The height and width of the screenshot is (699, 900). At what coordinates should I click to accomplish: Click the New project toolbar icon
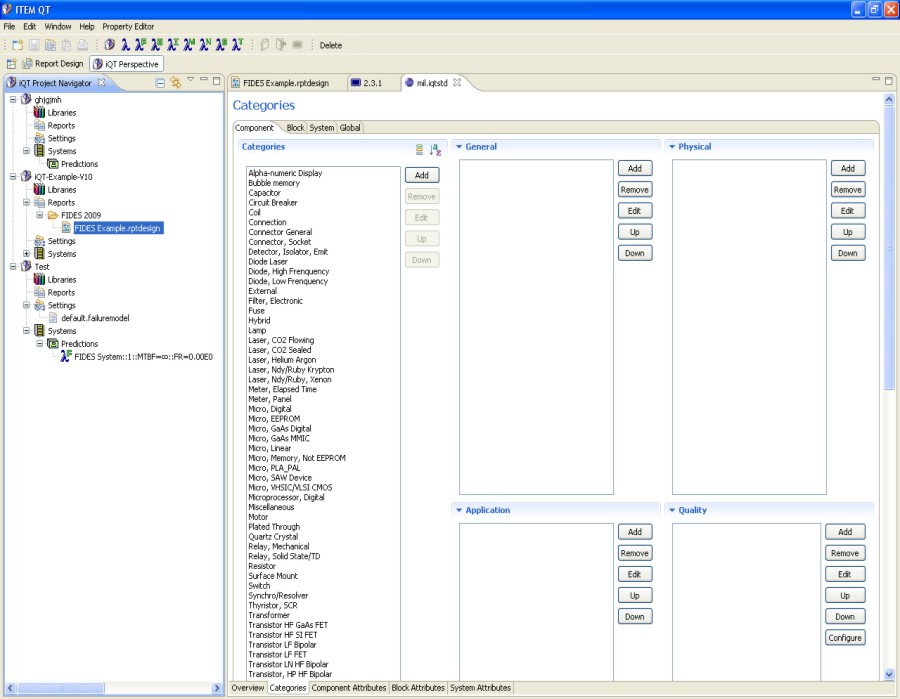17,45
